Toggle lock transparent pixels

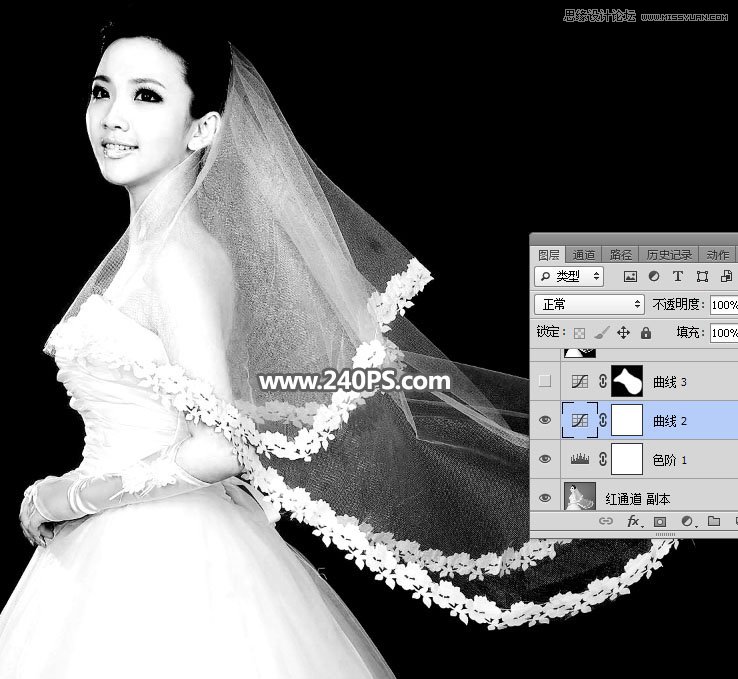(579, 332)
